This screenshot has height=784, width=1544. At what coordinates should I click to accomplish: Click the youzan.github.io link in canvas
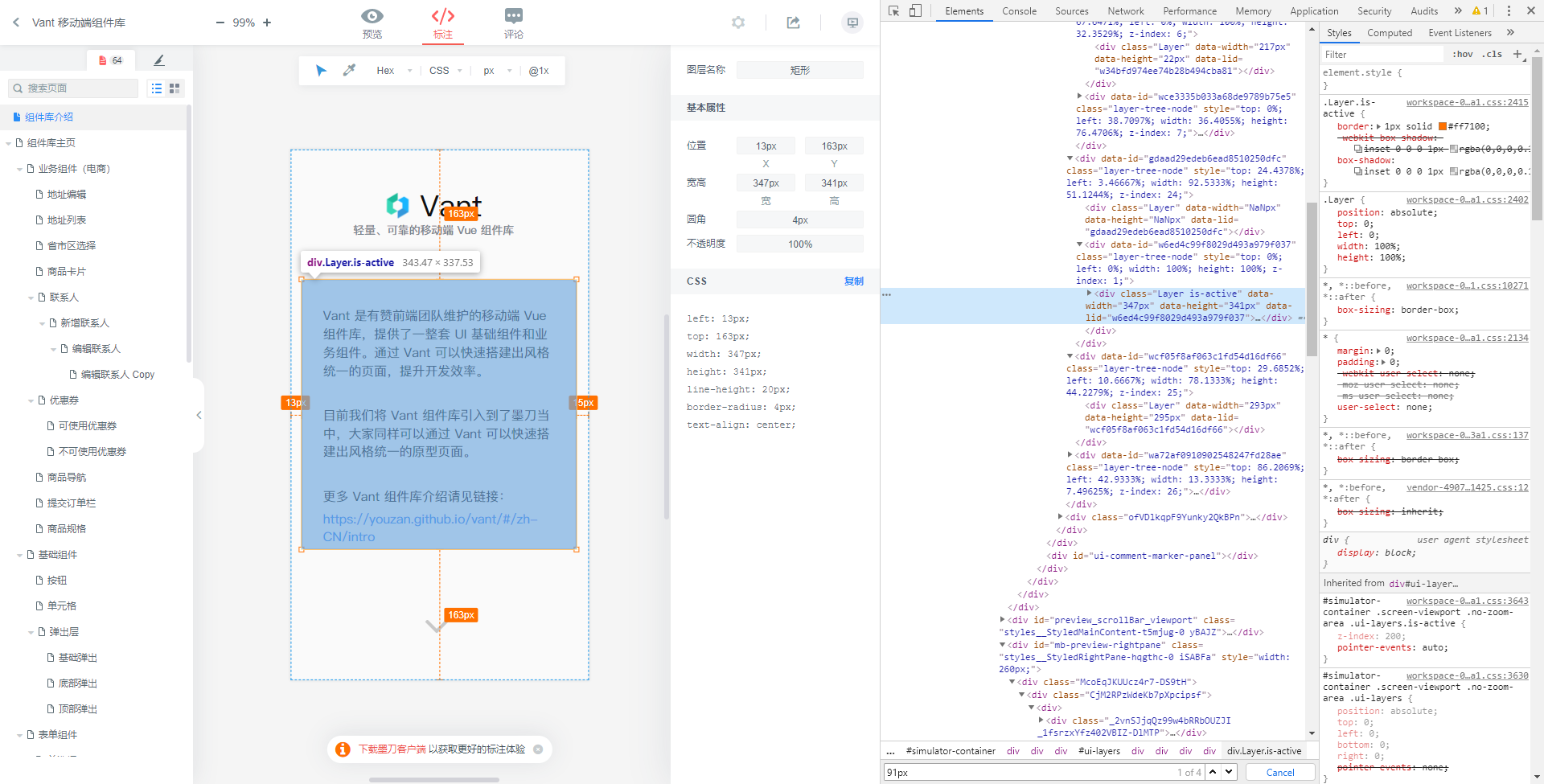[x=430, y=527]
